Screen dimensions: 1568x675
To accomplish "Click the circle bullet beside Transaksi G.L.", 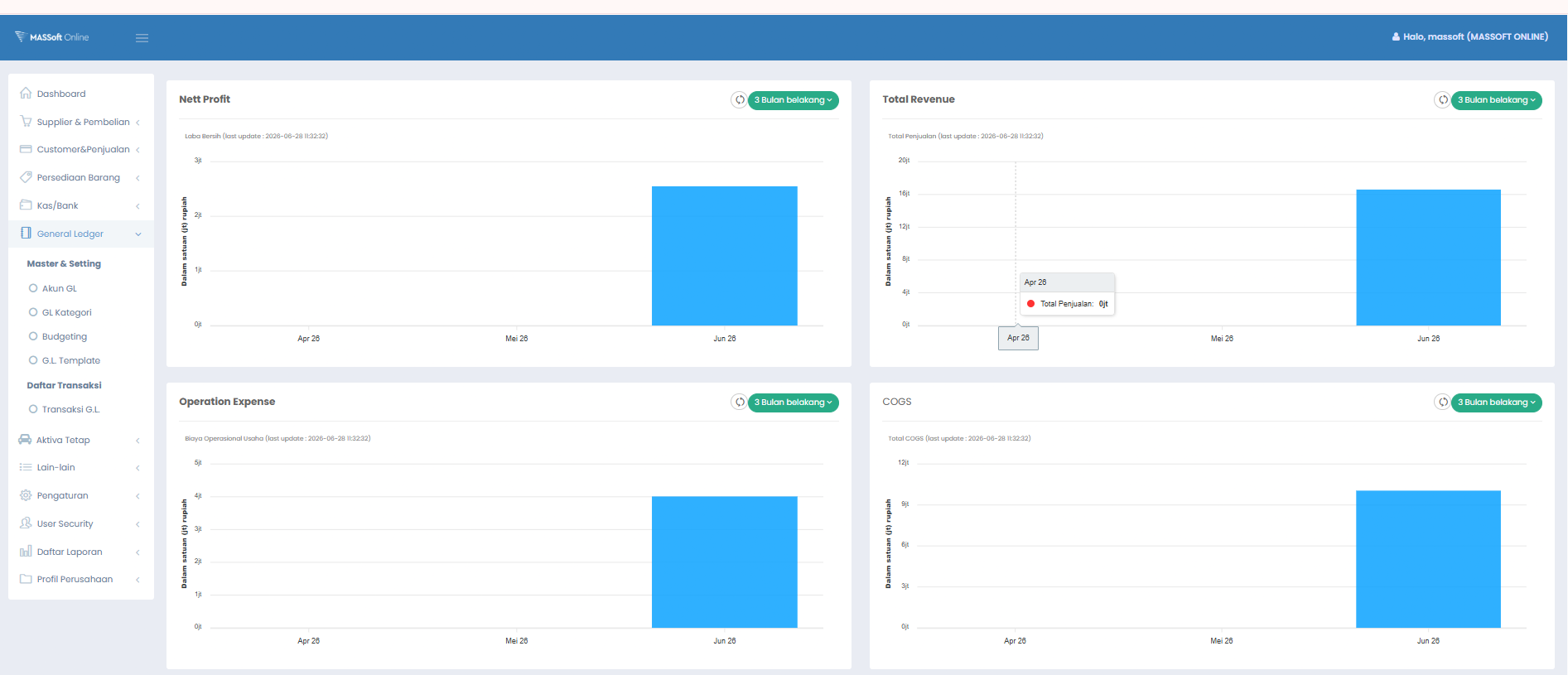I will tap(33, 409).
